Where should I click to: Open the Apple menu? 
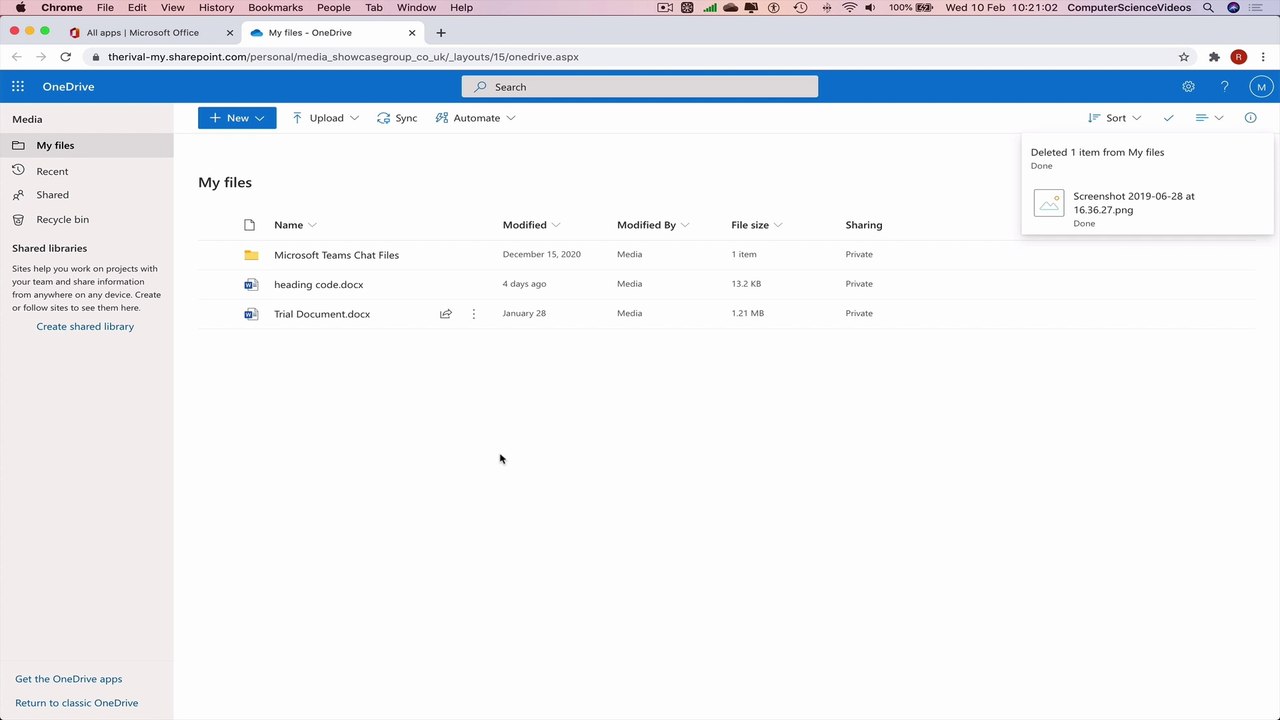[x=20, y=8]
